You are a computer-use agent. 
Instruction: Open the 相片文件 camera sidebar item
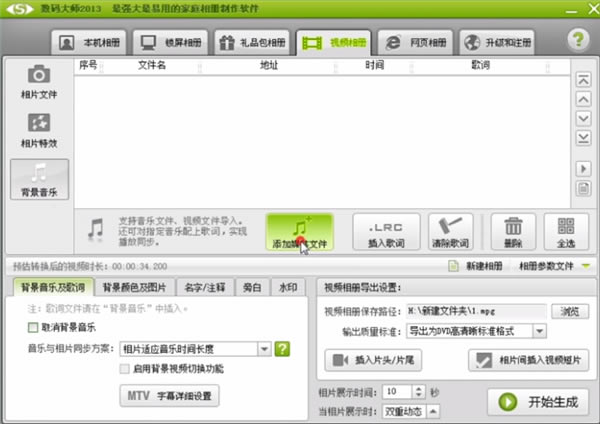coord(39,82)
